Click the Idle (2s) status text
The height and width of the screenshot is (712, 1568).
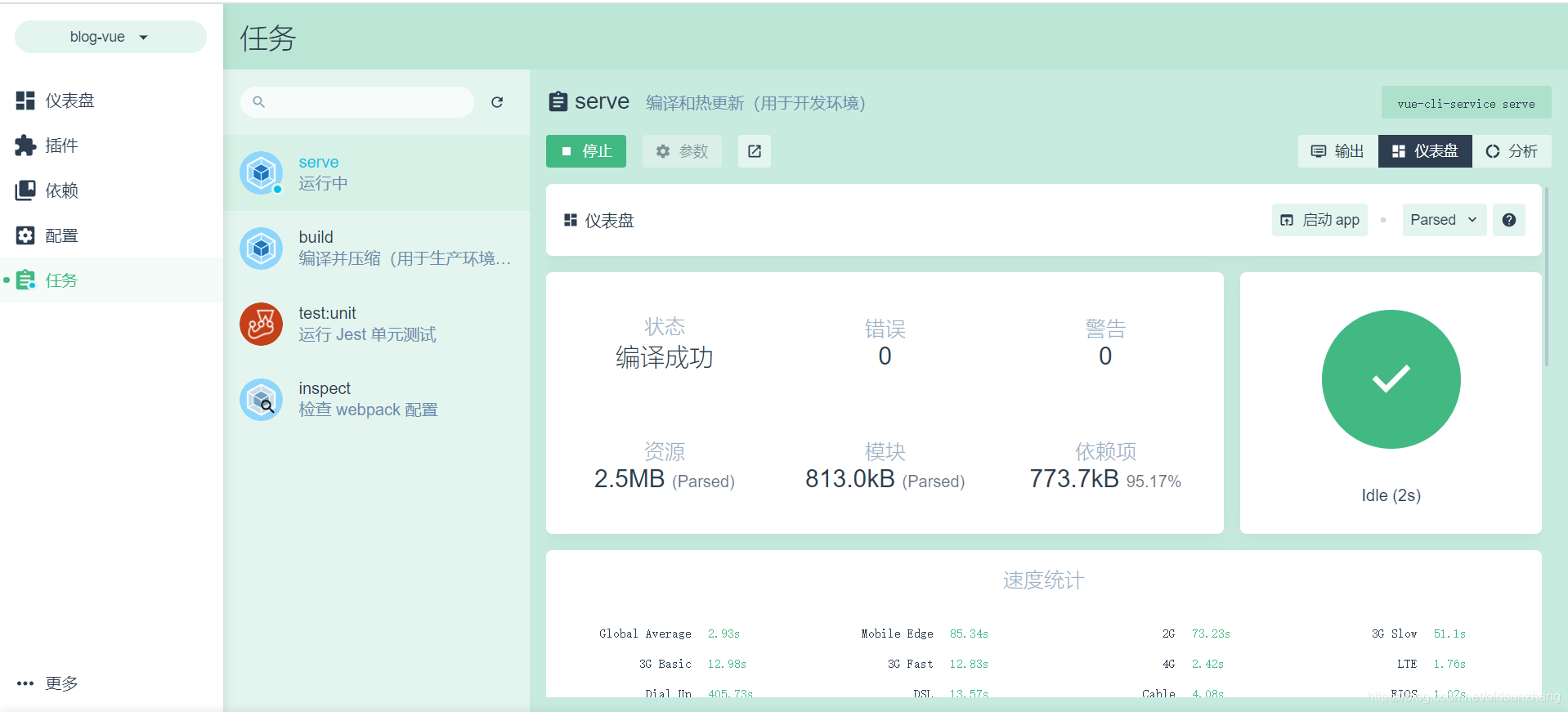click(x=1391, y=495)
